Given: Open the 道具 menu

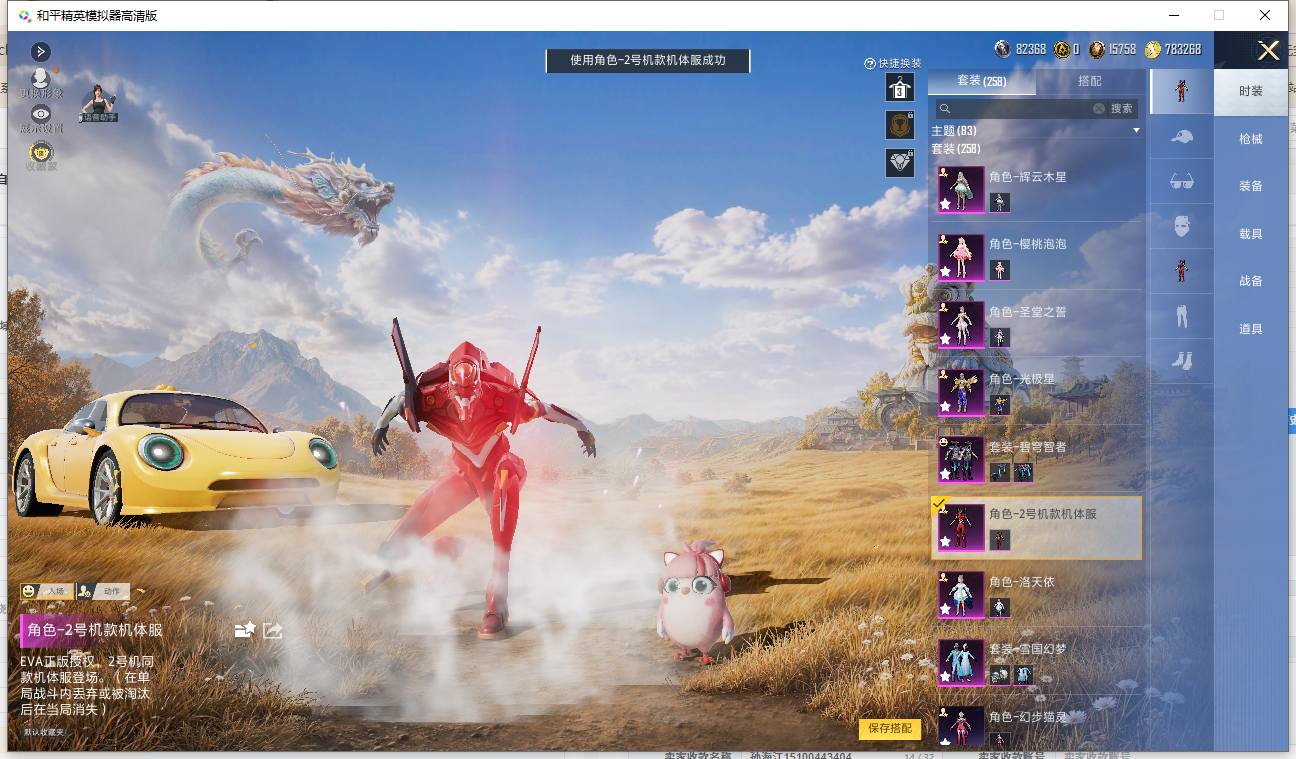Looking at the screenshot, I should tap(1251, 329).
